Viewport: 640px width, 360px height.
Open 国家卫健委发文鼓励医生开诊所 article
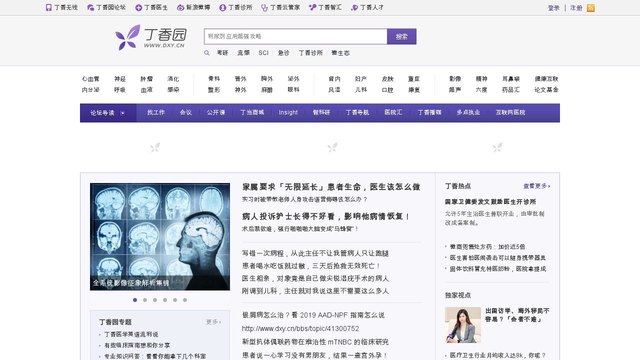490,202
